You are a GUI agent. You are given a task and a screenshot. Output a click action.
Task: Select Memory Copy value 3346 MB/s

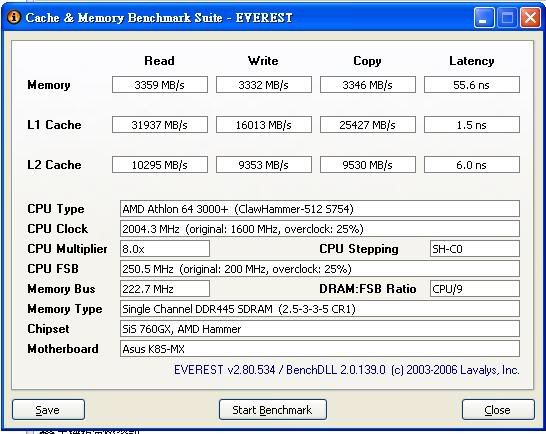coord(368,85)
